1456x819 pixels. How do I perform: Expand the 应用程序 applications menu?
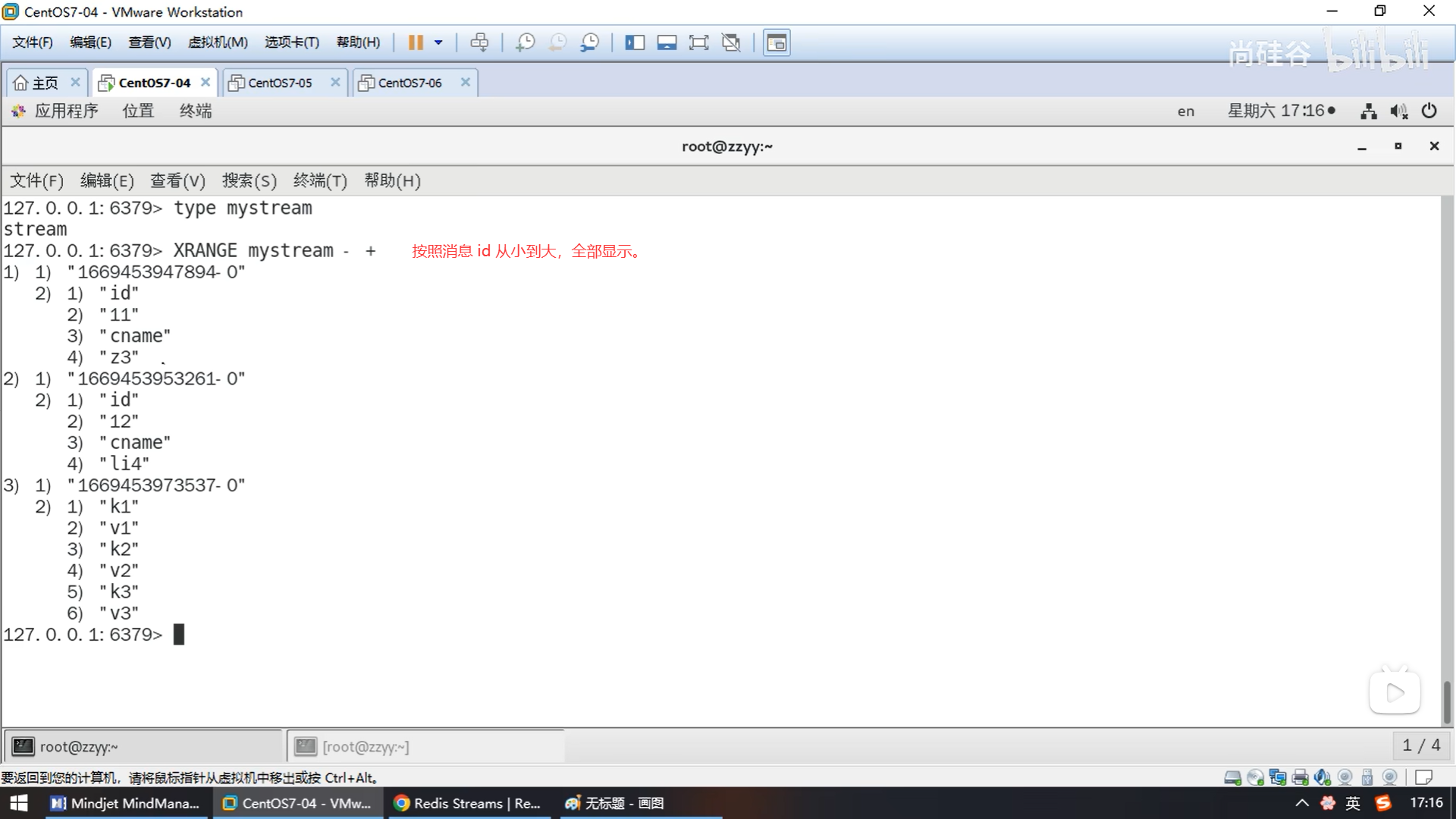[x=66, y=111]
